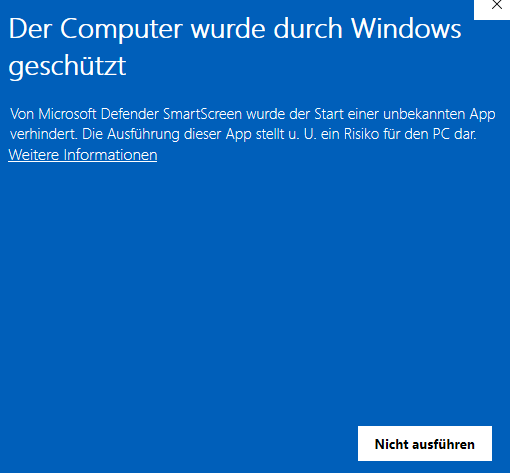
Task: Click the 'Risiko für den PC' sentence
Action: 397,134
